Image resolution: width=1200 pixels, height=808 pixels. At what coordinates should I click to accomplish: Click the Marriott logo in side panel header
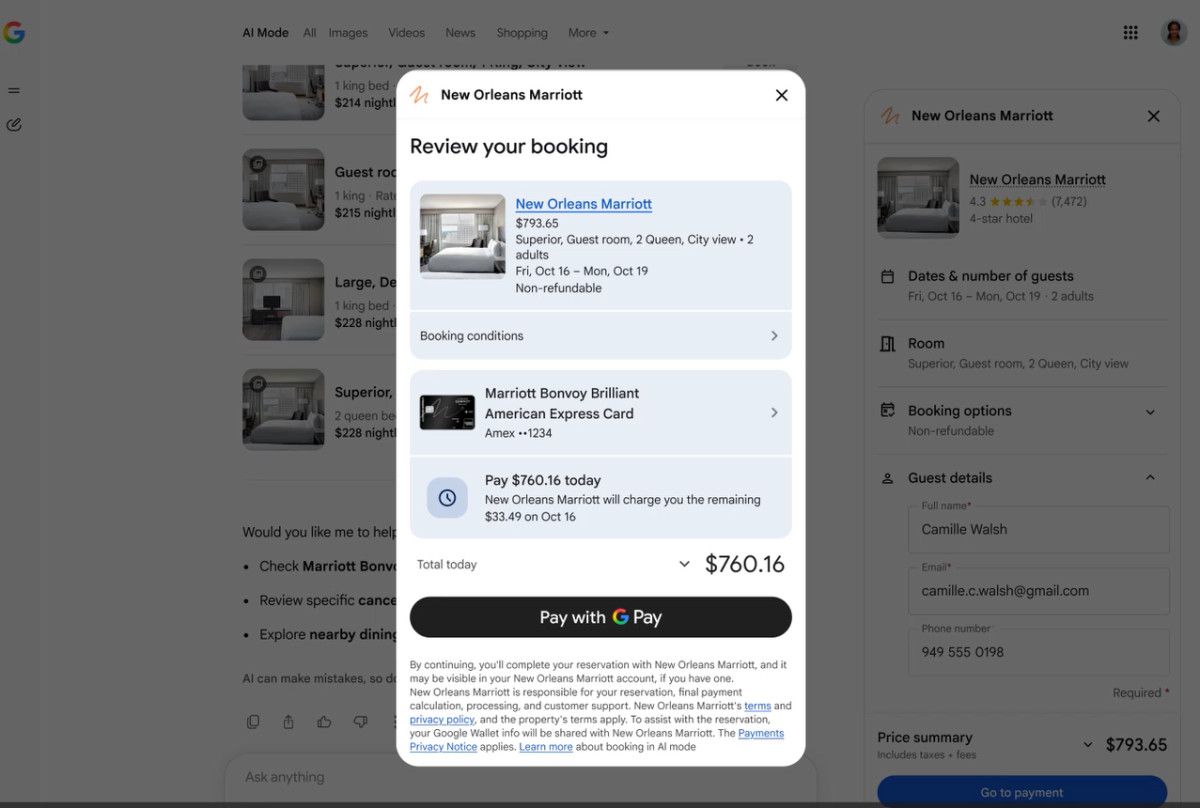890,116
